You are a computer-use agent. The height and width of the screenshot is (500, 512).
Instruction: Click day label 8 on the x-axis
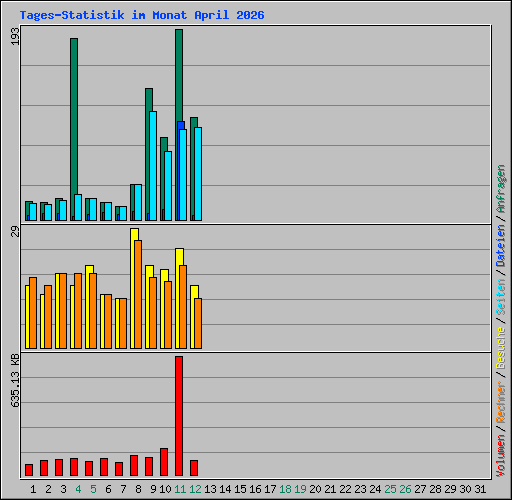[138, 489]
